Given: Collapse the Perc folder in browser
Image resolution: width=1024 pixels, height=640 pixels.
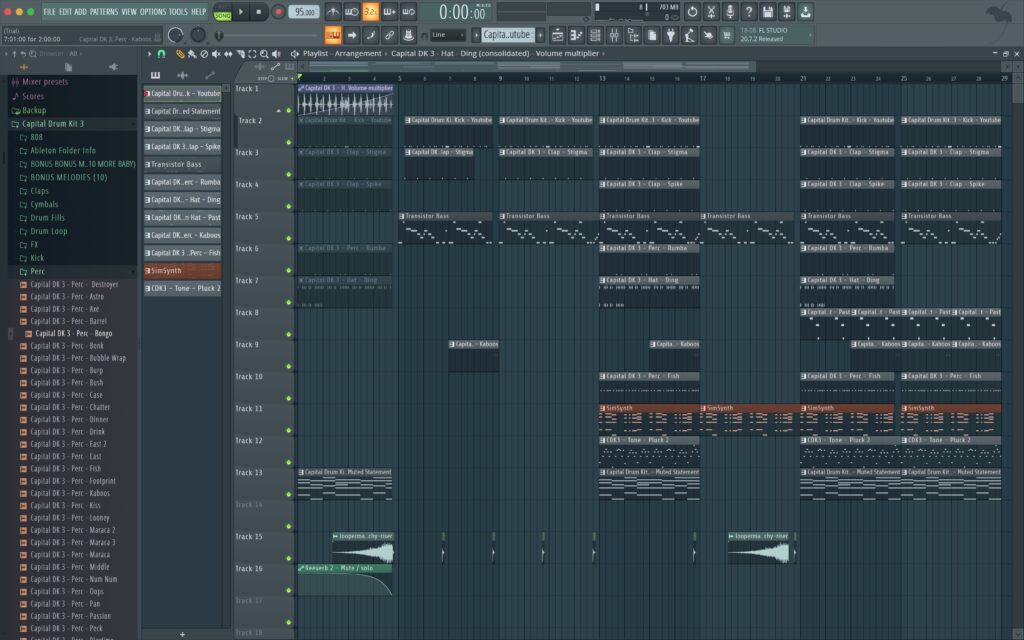Looking at the screenshot, I should pos(37,271).
